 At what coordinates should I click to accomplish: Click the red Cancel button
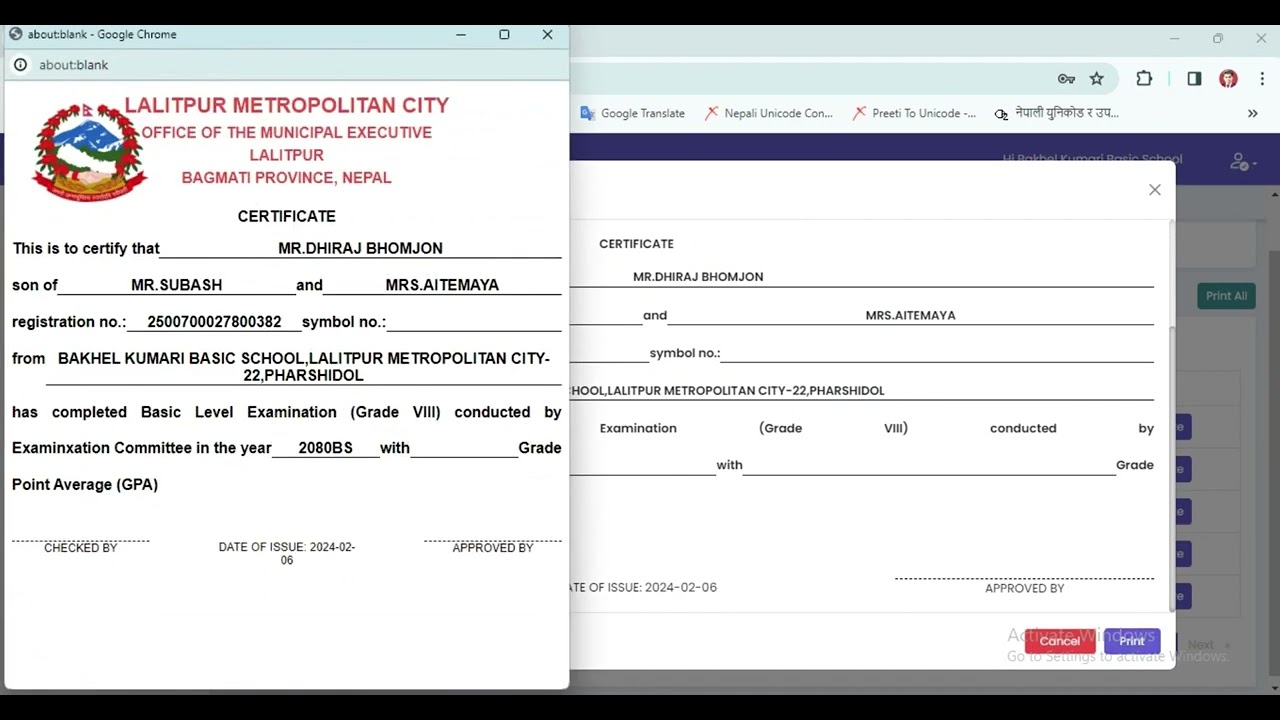coord(1060,641)
